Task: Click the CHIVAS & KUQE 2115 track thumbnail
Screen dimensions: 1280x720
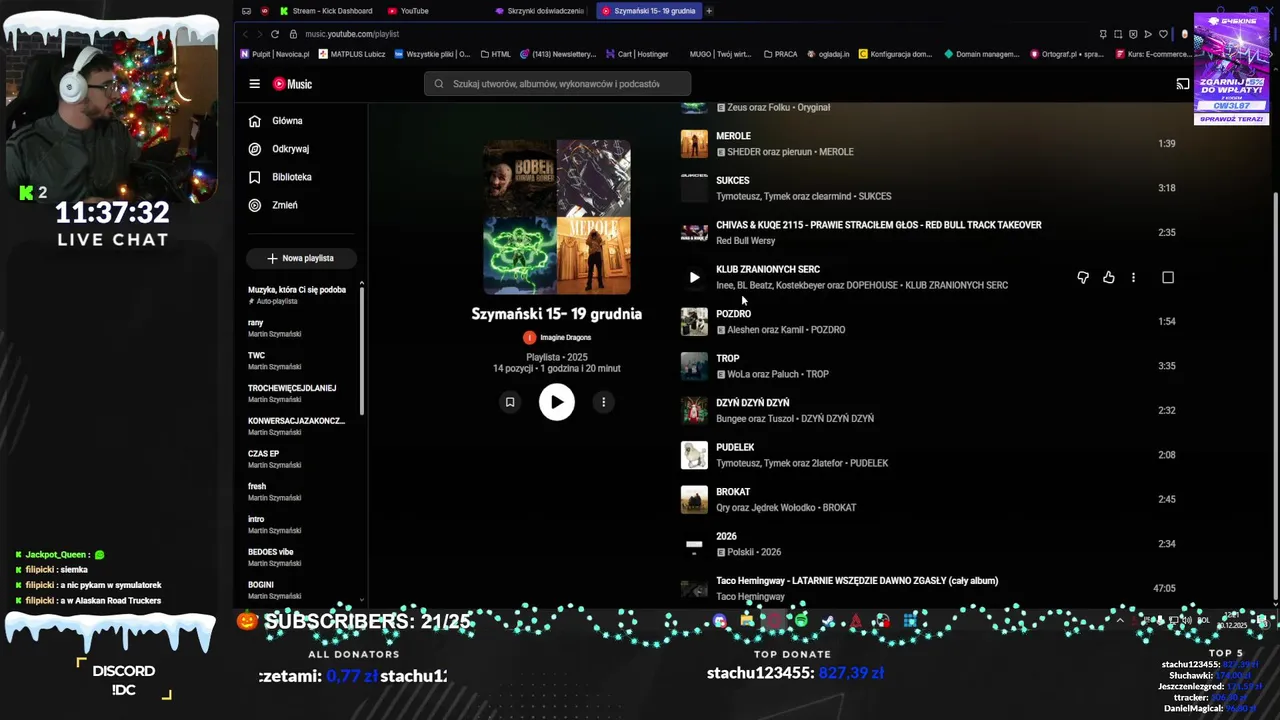Action: (694, 233)
